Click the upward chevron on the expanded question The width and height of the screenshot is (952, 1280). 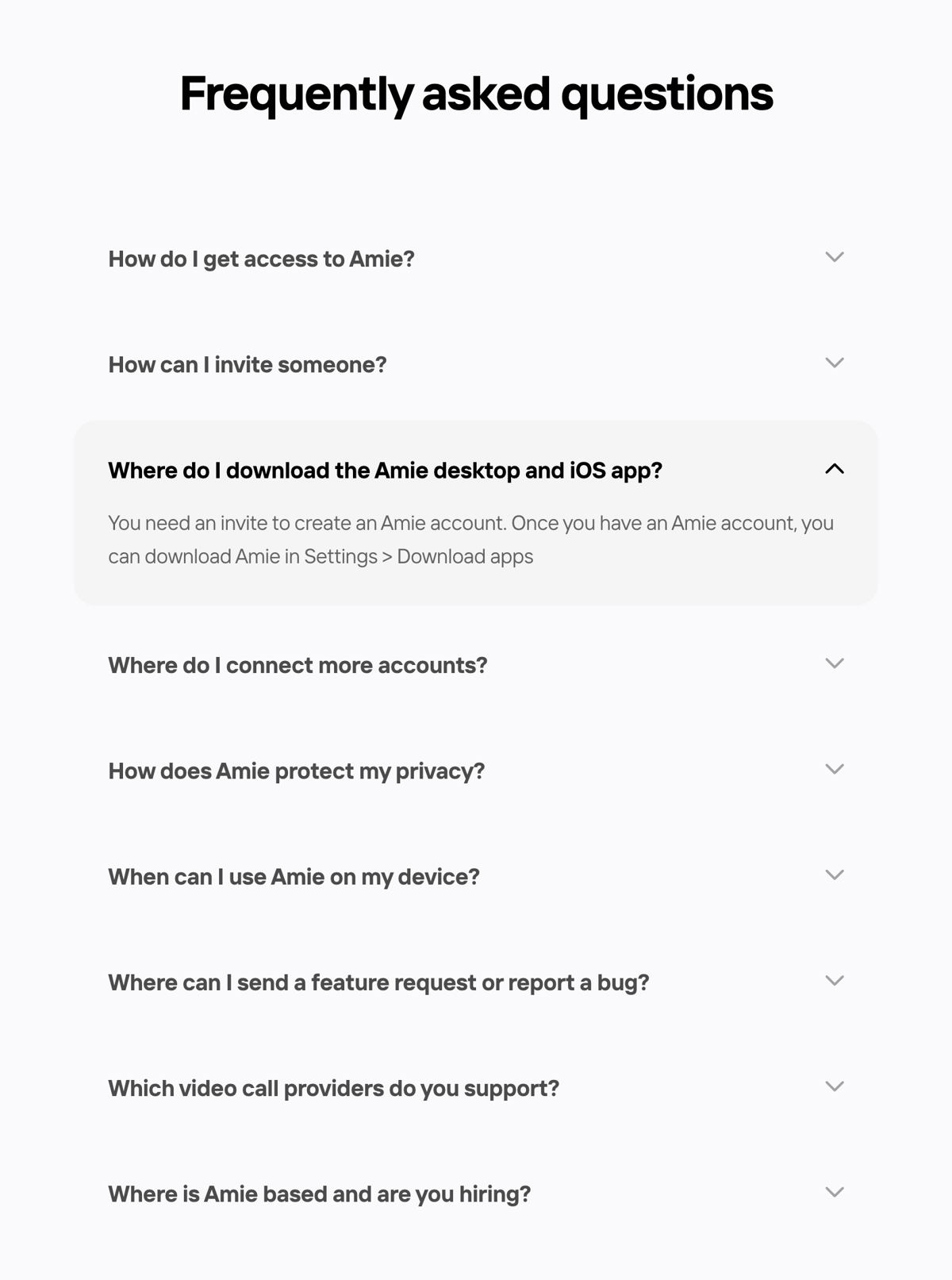pyautogui.click(x=834, y=470)
